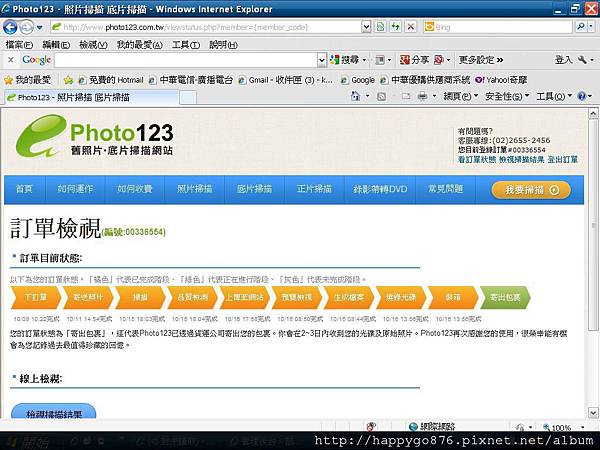Open the Google favorite bar shortcut
Screen dimensions: 600x450
click(357, 80)
